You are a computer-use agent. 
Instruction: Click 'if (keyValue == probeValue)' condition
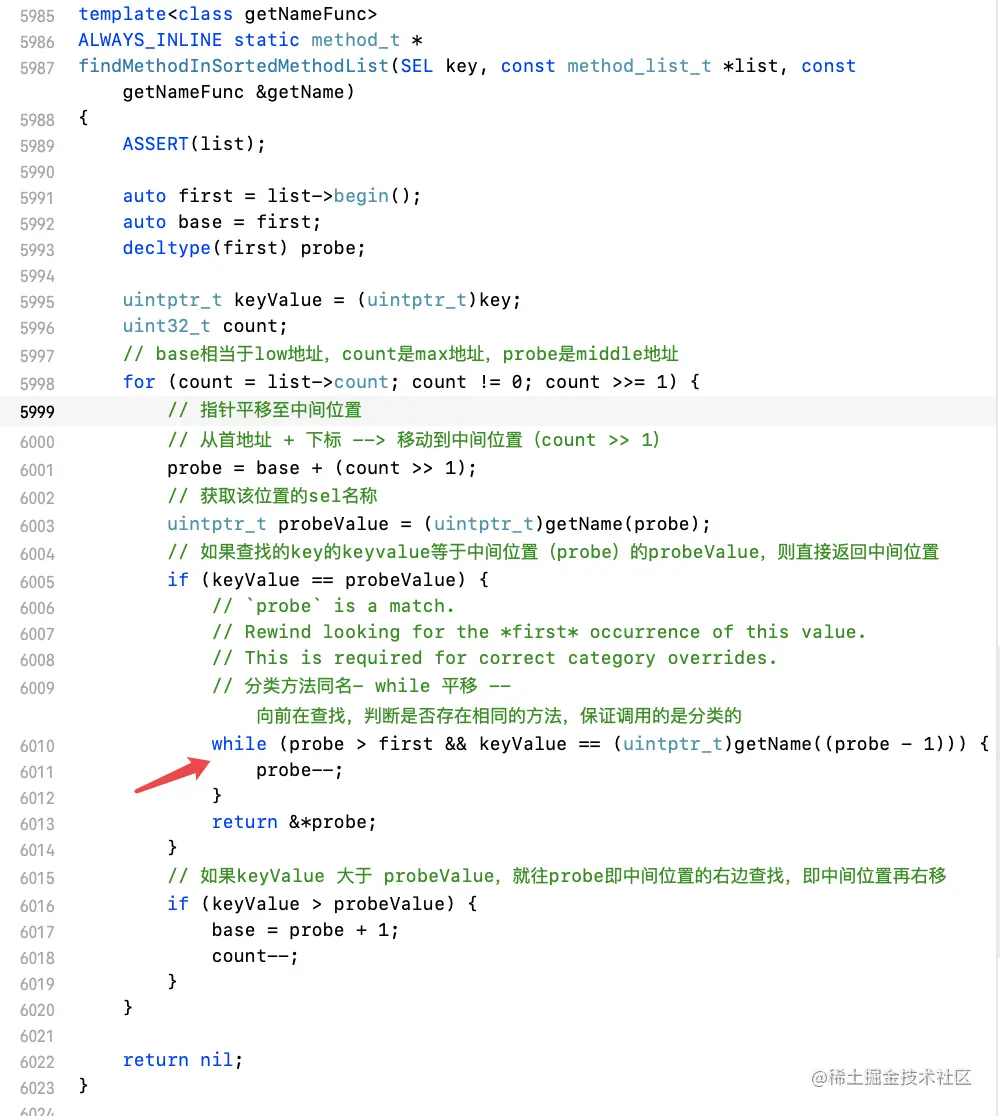click(316, 580)
